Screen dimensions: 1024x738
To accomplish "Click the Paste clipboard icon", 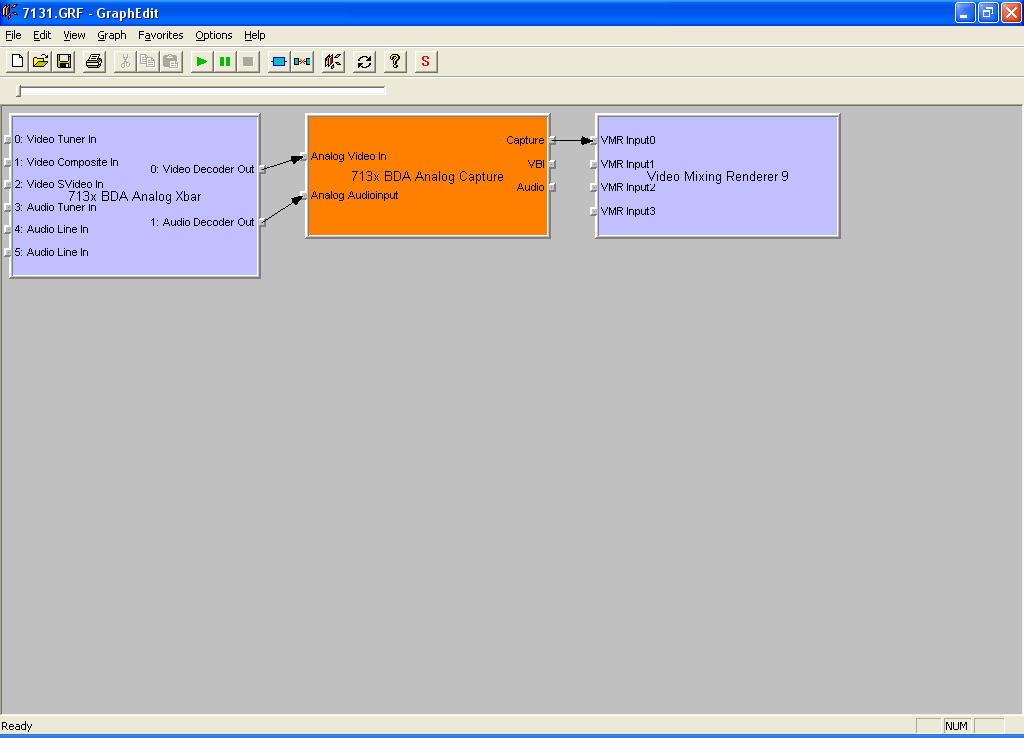I will (171, 61).
